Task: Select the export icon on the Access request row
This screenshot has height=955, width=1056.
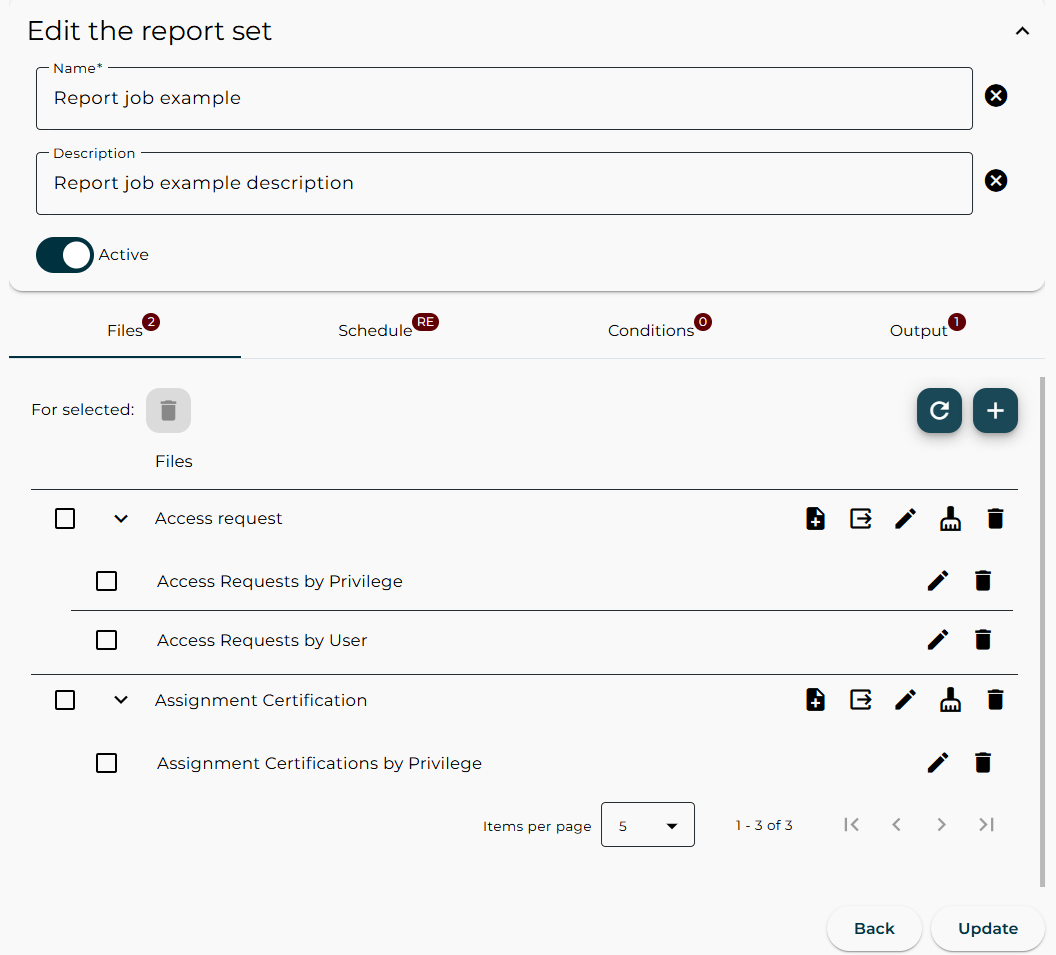Action: click(x=860, y=518)
